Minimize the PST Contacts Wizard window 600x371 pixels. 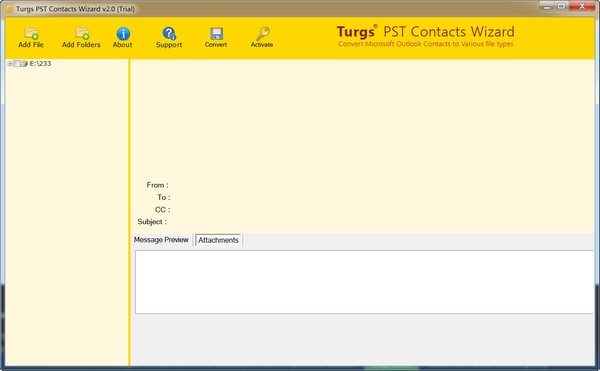(x=547, y=7)
